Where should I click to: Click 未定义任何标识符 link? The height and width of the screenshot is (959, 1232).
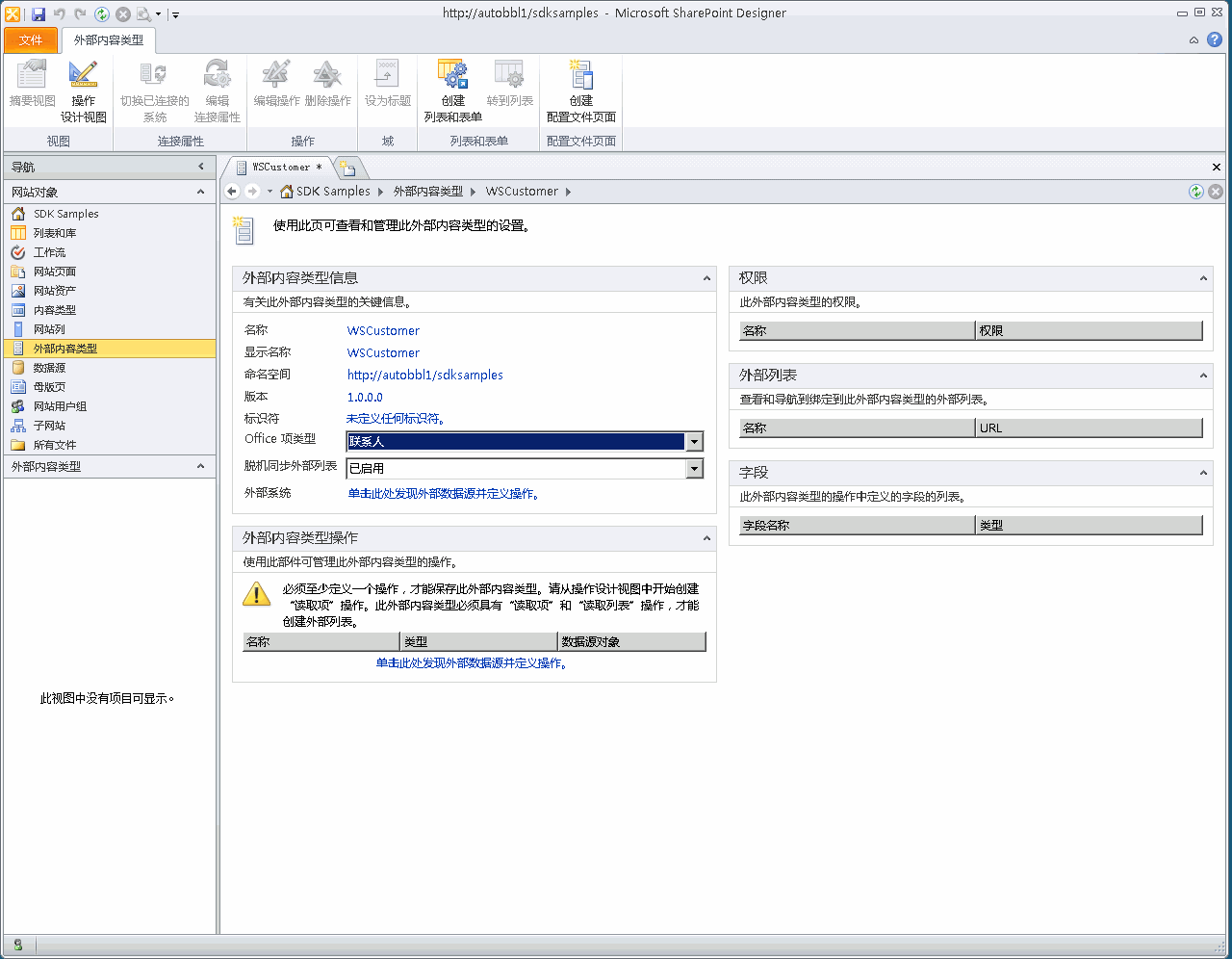pyautogui.click(x=395, y=419)
